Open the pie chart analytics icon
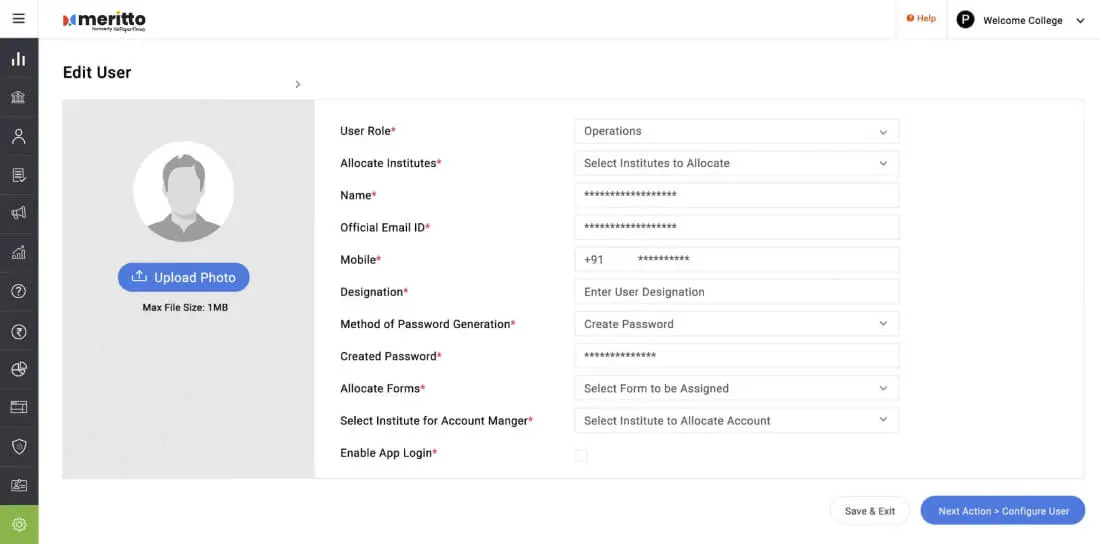 click(19, 369)
